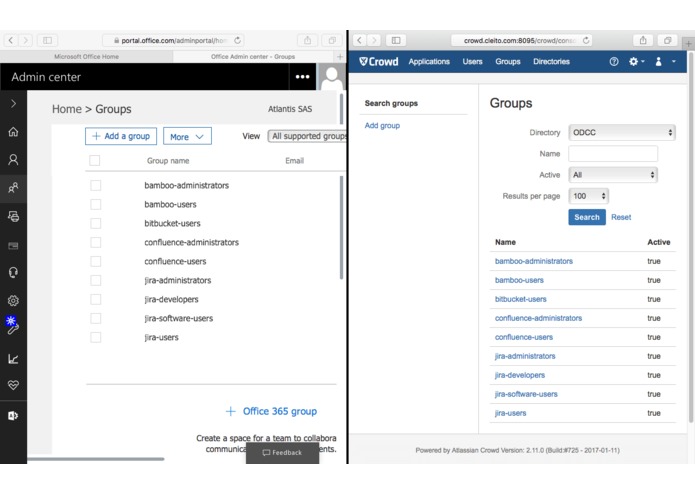Check the jira-software-users group checkbox
695x494 pixels.
95,318
